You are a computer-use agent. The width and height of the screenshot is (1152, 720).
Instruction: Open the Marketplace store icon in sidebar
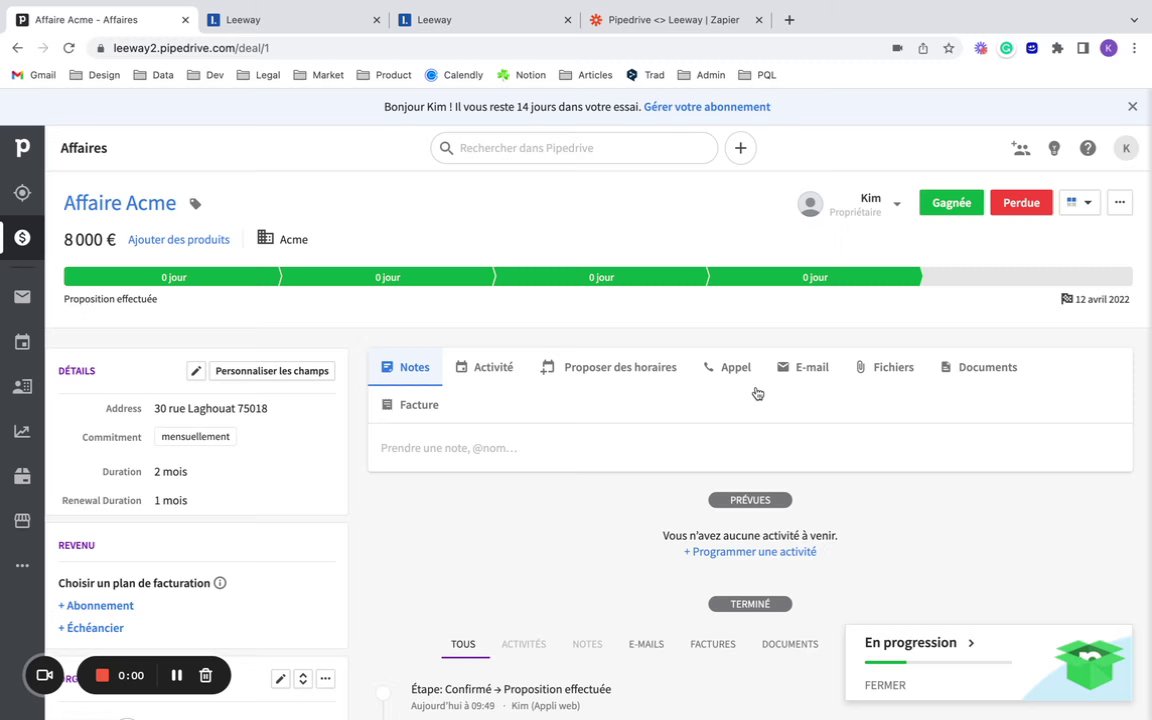22,521
